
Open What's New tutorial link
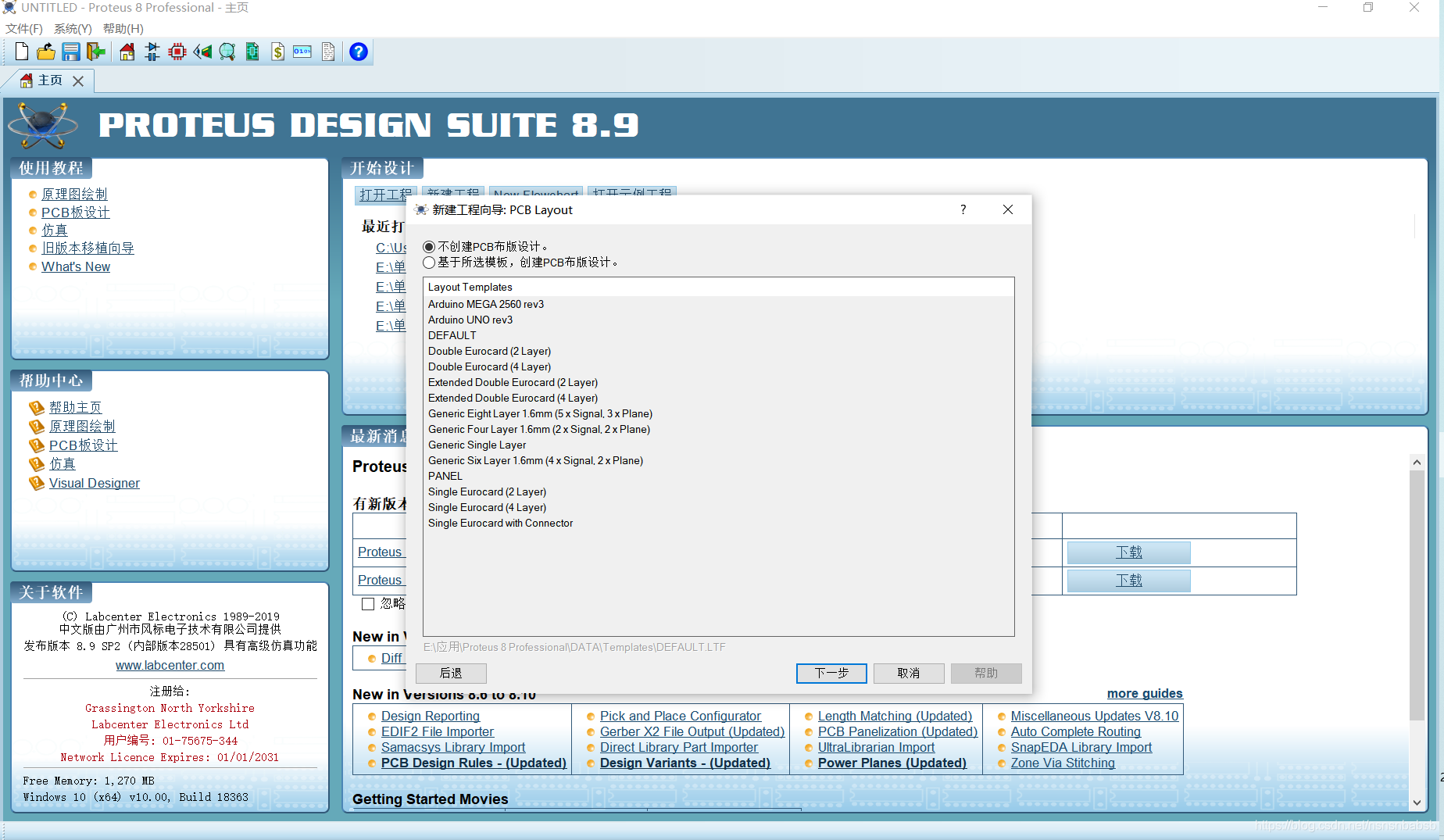pos(76,267)
